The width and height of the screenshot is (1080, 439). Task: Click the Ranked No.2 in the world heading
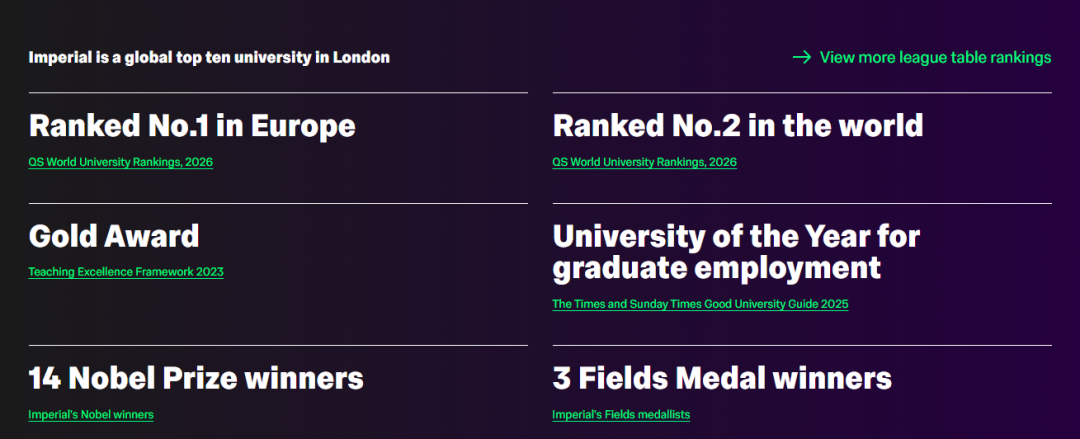(x=737, y=126)
